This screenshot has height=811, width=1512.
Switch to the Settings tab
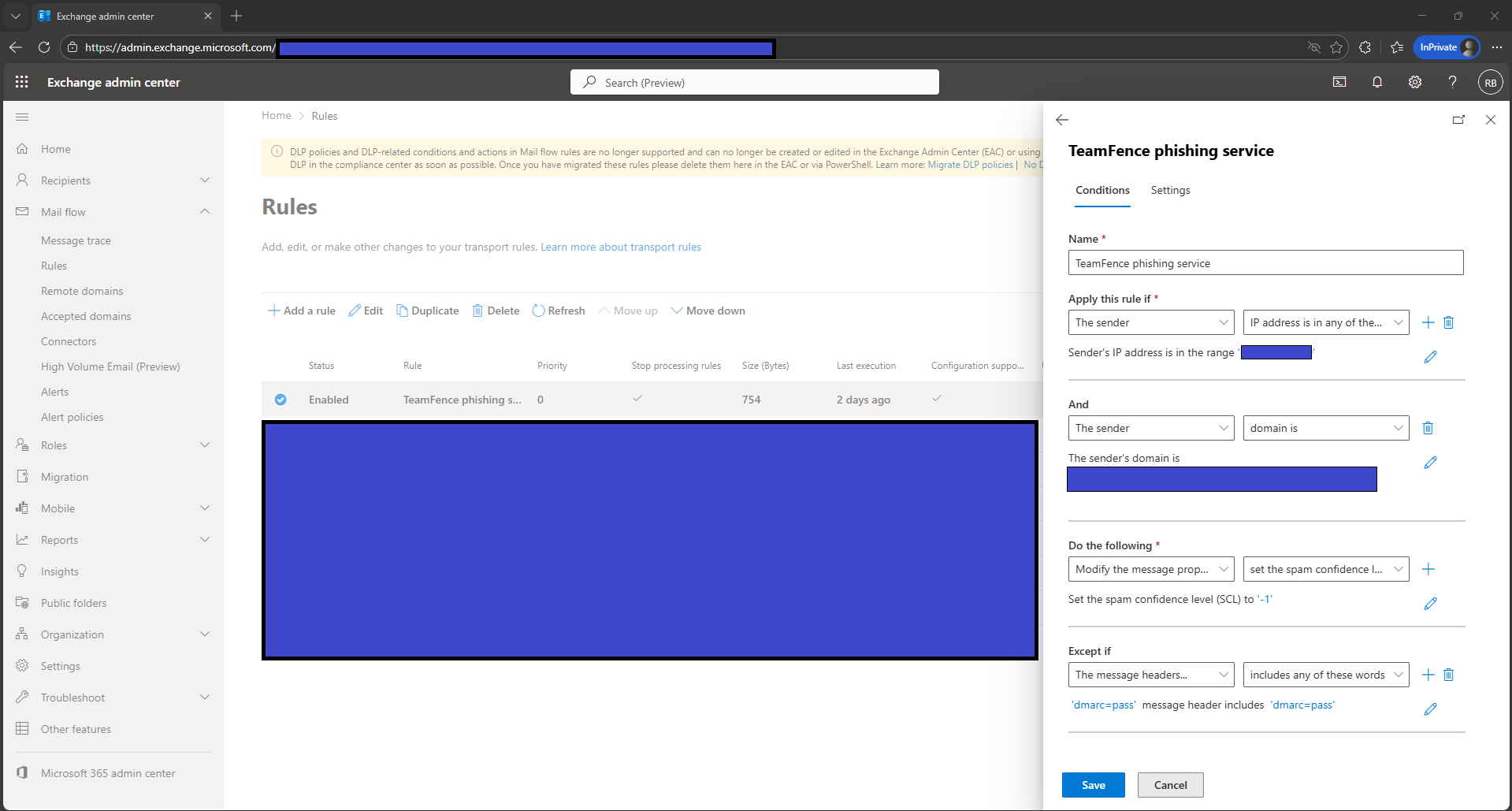click(1170, 191)
